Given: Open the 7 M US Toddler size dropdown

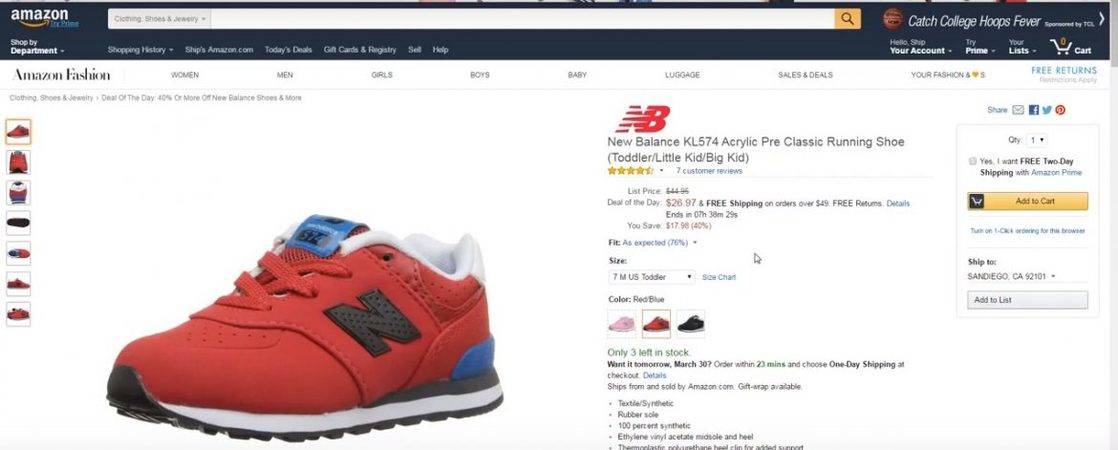Looking at the screenshot, I should [652, 277].
